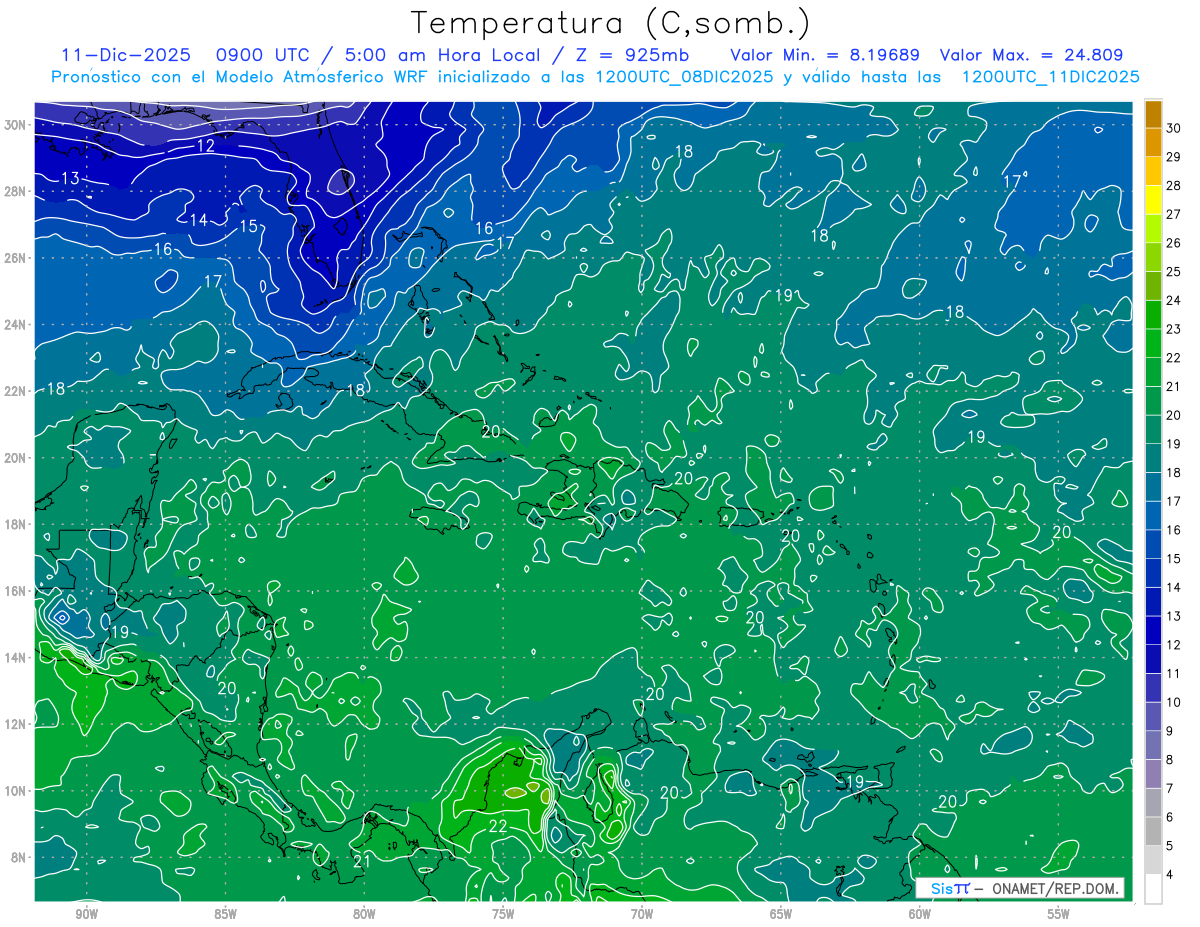Click the '30N' latitude axis label
This screenshot has height=927, width=1200.
tap(15, 125)
